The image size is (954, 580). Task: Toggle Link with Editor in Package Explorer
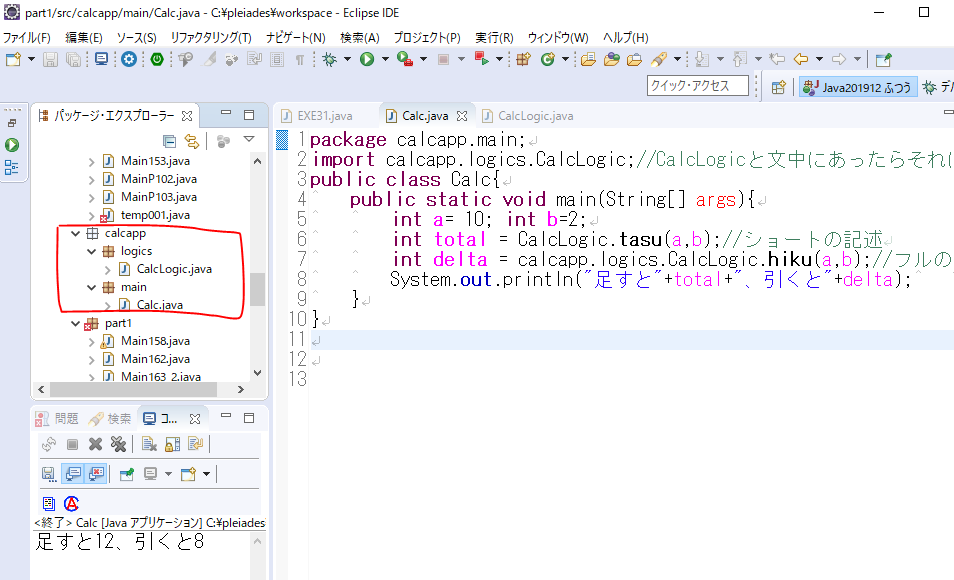[x=191, y=141]
